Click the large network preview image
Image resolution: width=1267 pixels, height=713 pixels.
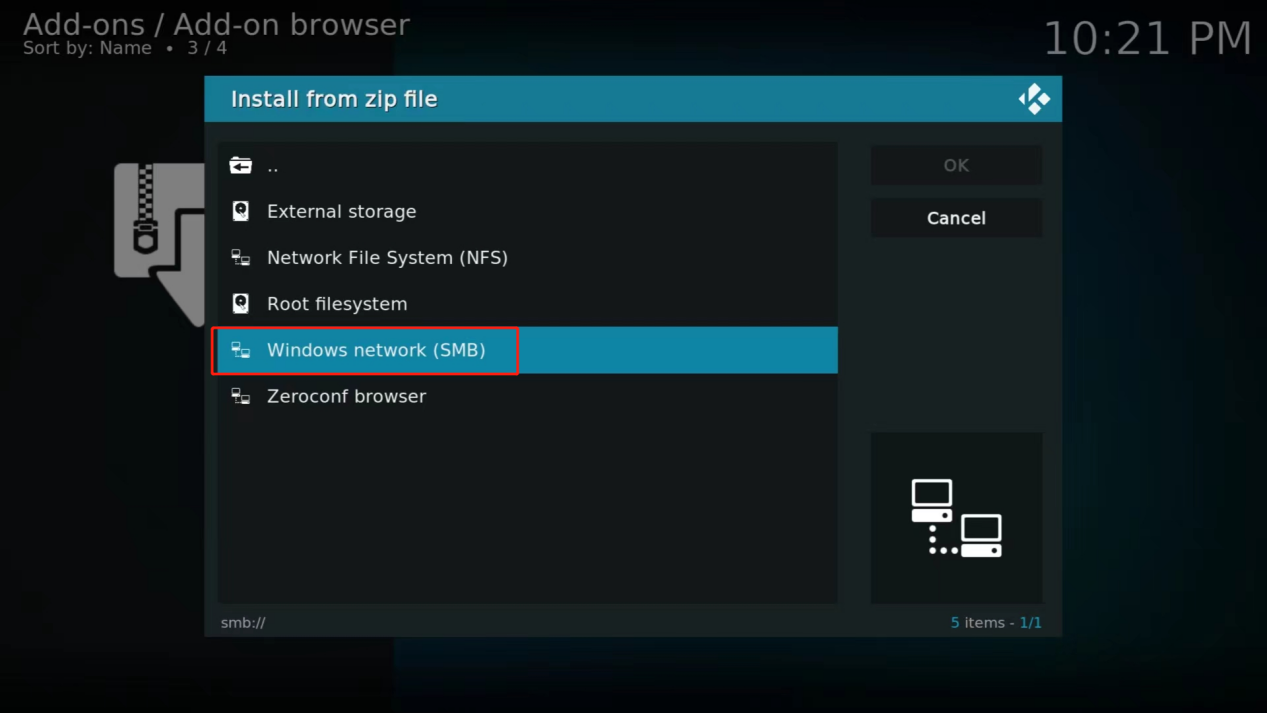point(956,518)
